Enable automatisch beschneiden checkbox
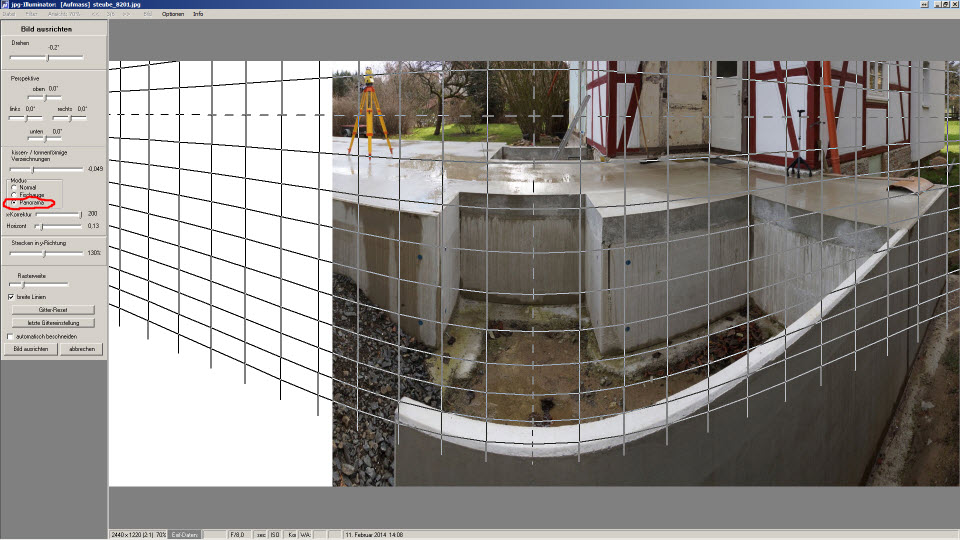This screenshot has height=540, width=960. pyautogui.click(x=11, y=336)
